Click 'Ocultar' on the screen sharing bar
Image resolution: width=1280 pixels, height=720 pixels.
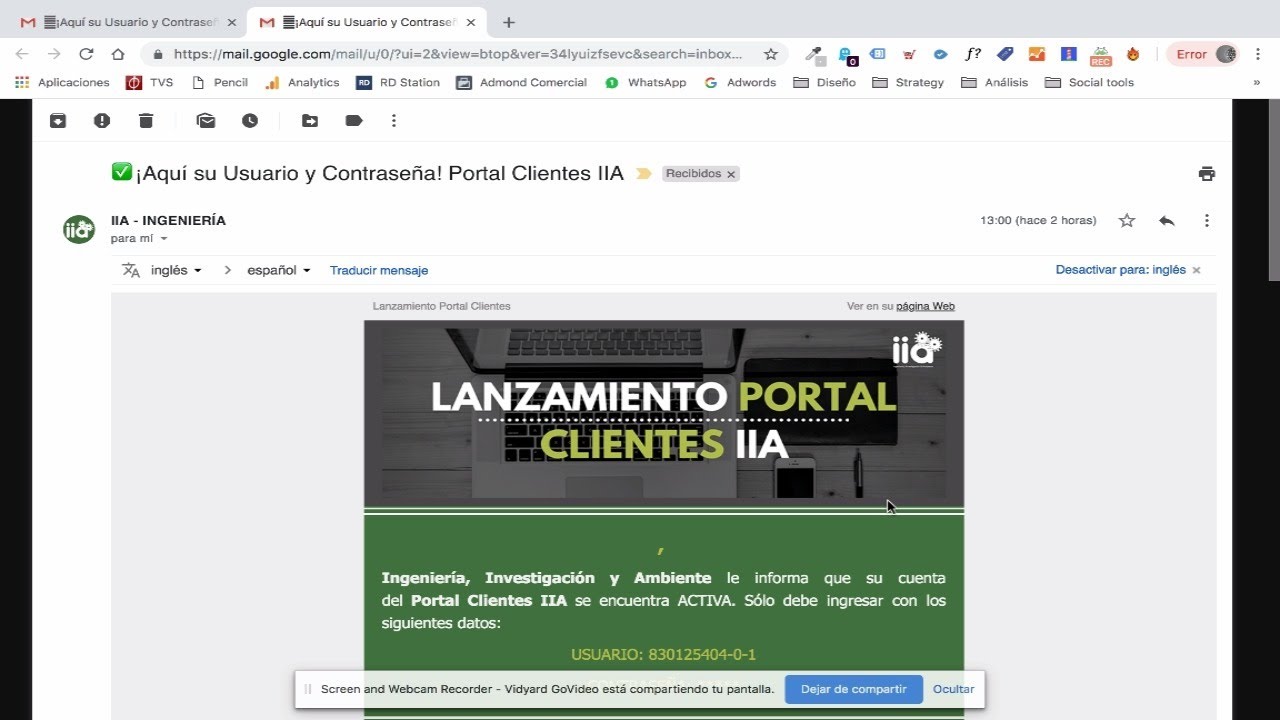[x=953, y=689]
